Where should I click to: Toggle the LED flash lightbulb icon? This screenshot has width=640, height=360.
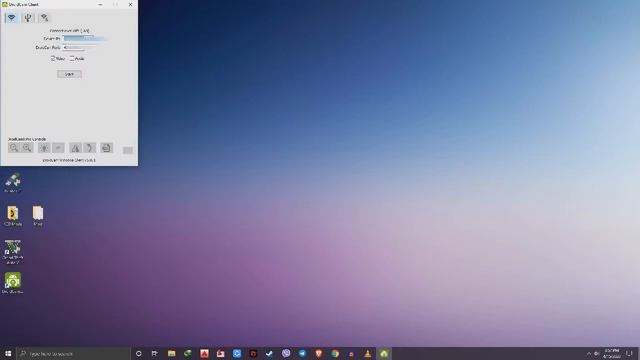click(44, 148)
